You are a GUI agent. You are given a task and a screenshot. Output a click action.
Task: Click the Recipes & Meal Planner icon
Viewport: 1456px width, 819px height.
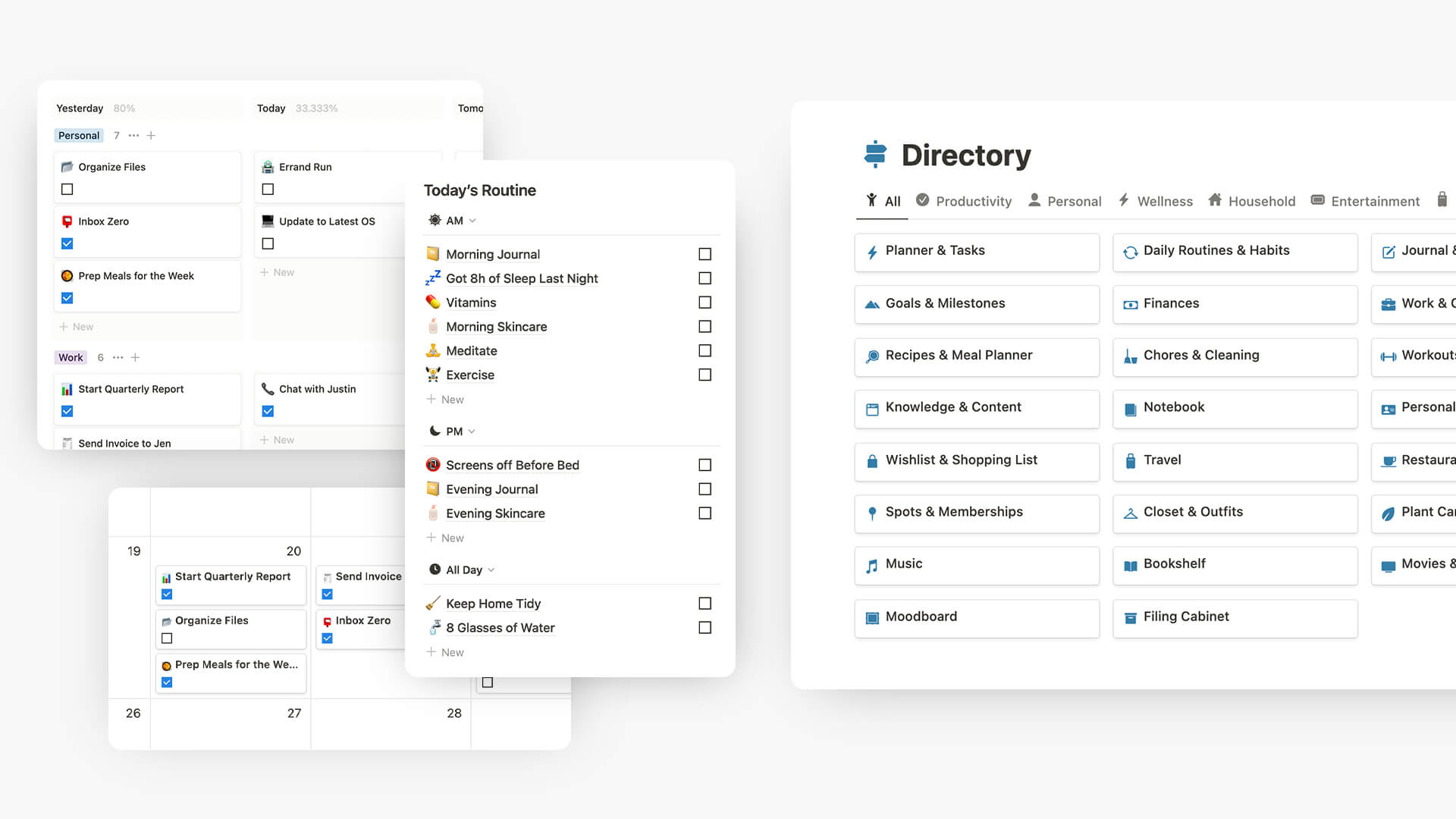coord(873,355)
